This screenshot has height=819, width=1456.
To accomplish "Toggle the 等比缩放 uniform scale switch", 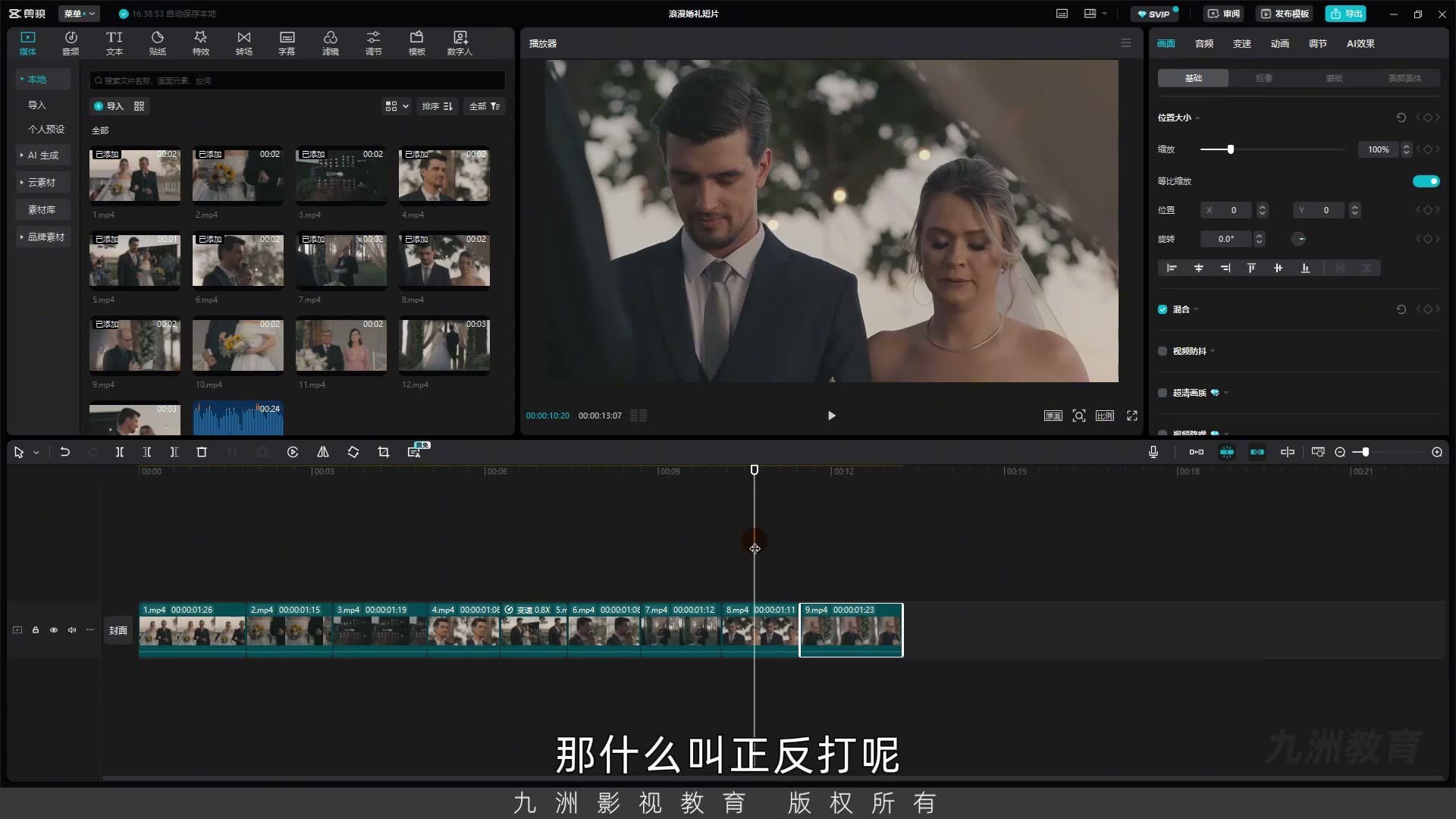I will point(1426,181).
